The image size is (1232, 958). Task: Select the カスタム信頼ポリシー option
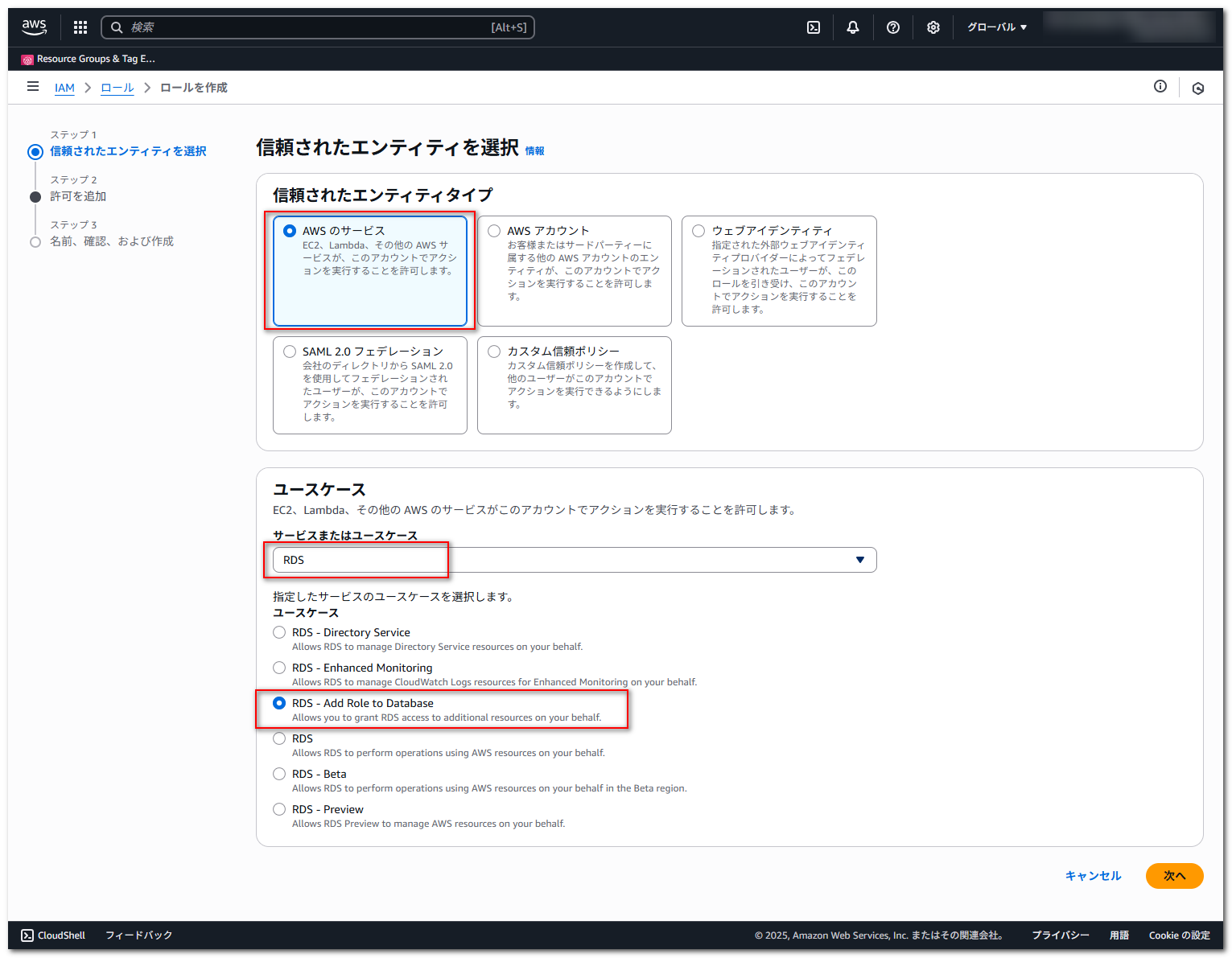click(575, 385)
